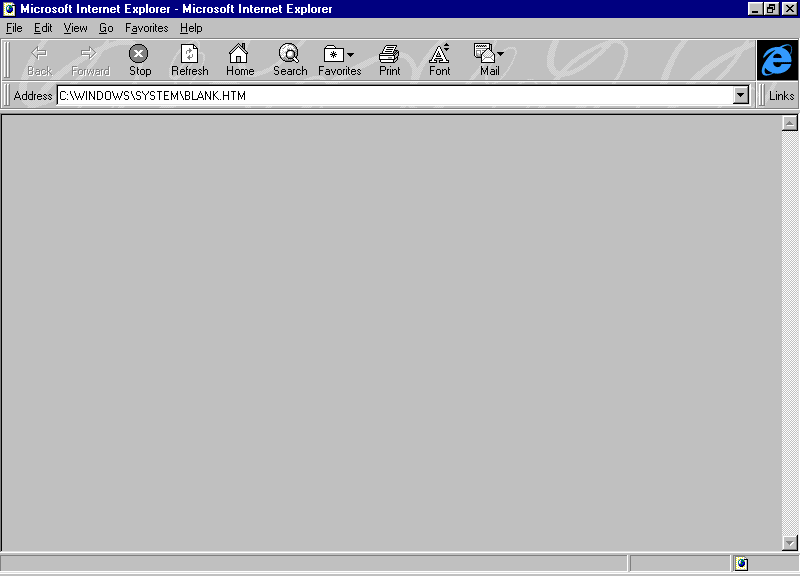
Task: Open the View menu
Action: pos(75,28)
